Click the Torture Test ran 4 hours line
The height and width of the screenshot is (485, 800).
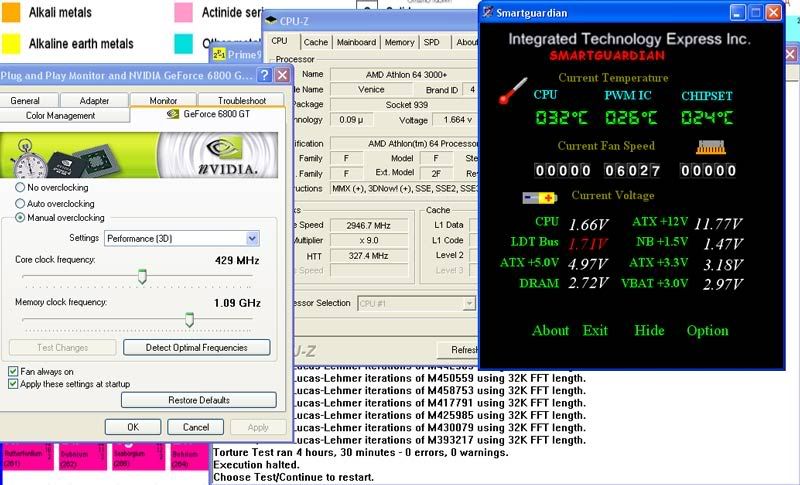tap(360, 452)
